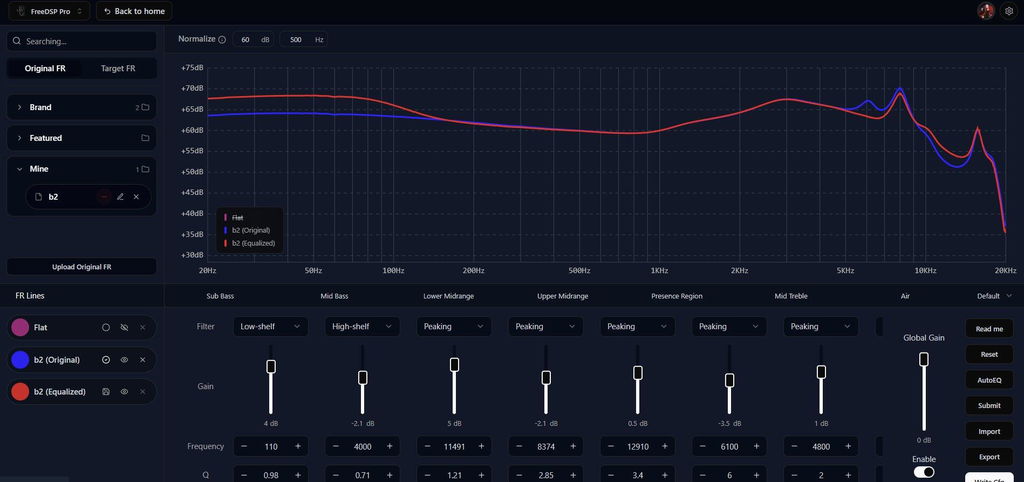Expand the Brand folder
Viewport: 1024px width, 482px height.
point(82,107)
